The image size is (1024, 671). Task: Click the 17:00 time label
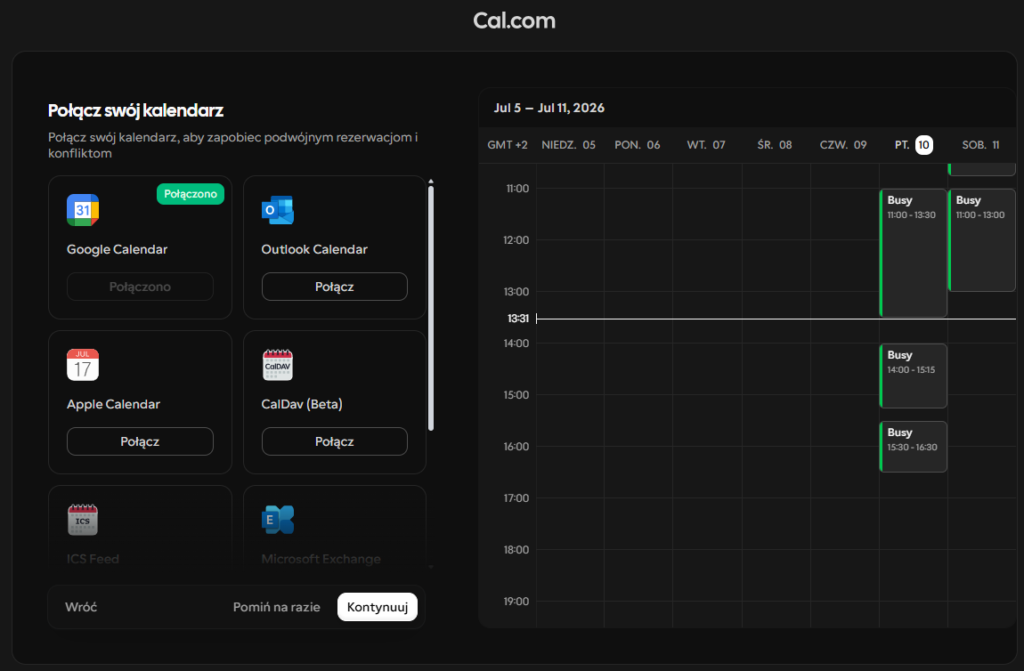(x=516, y=499)
